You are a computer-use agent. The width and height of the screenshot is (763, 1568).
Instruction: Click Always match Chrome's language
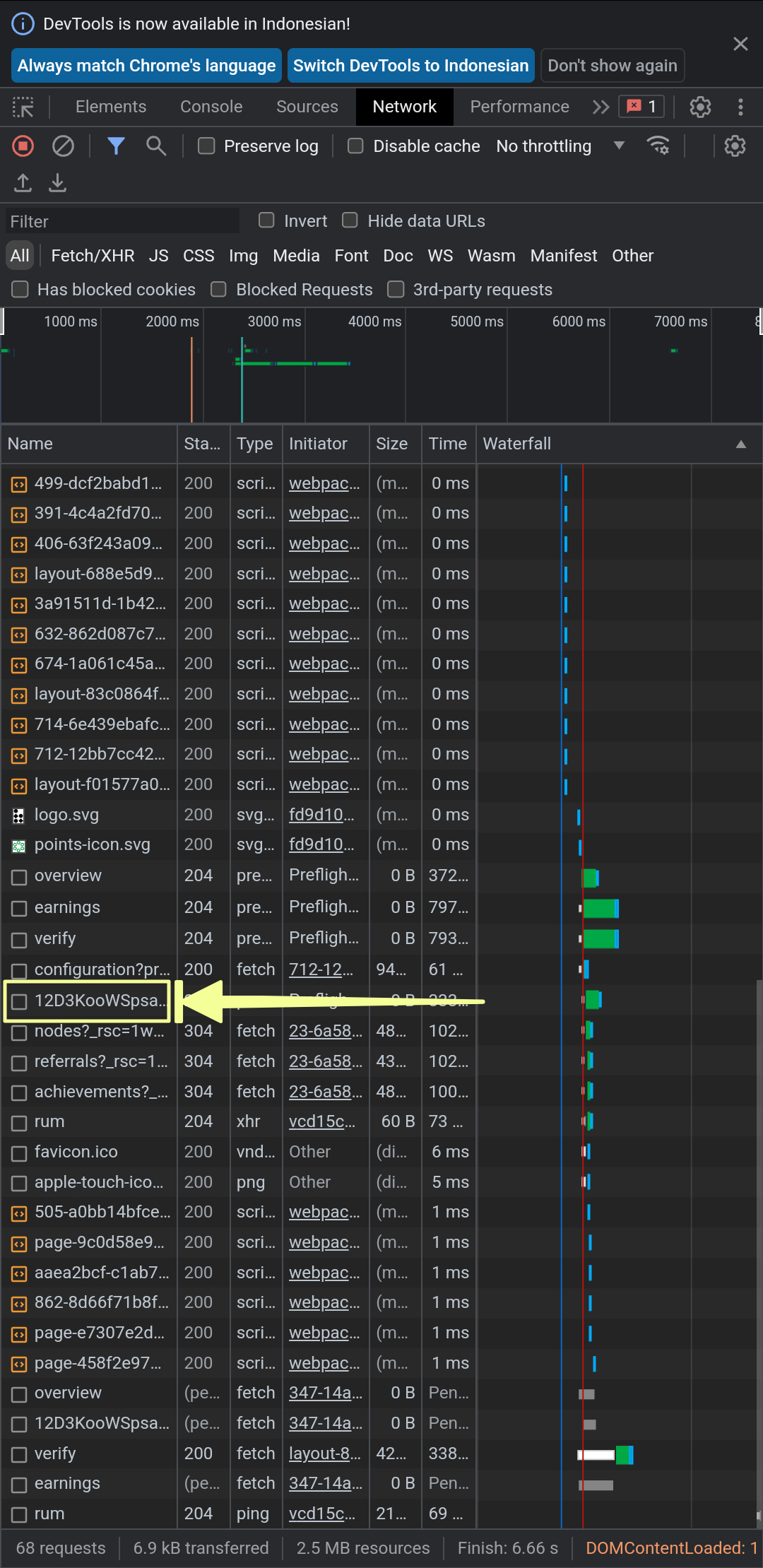(x=146, y=66)
